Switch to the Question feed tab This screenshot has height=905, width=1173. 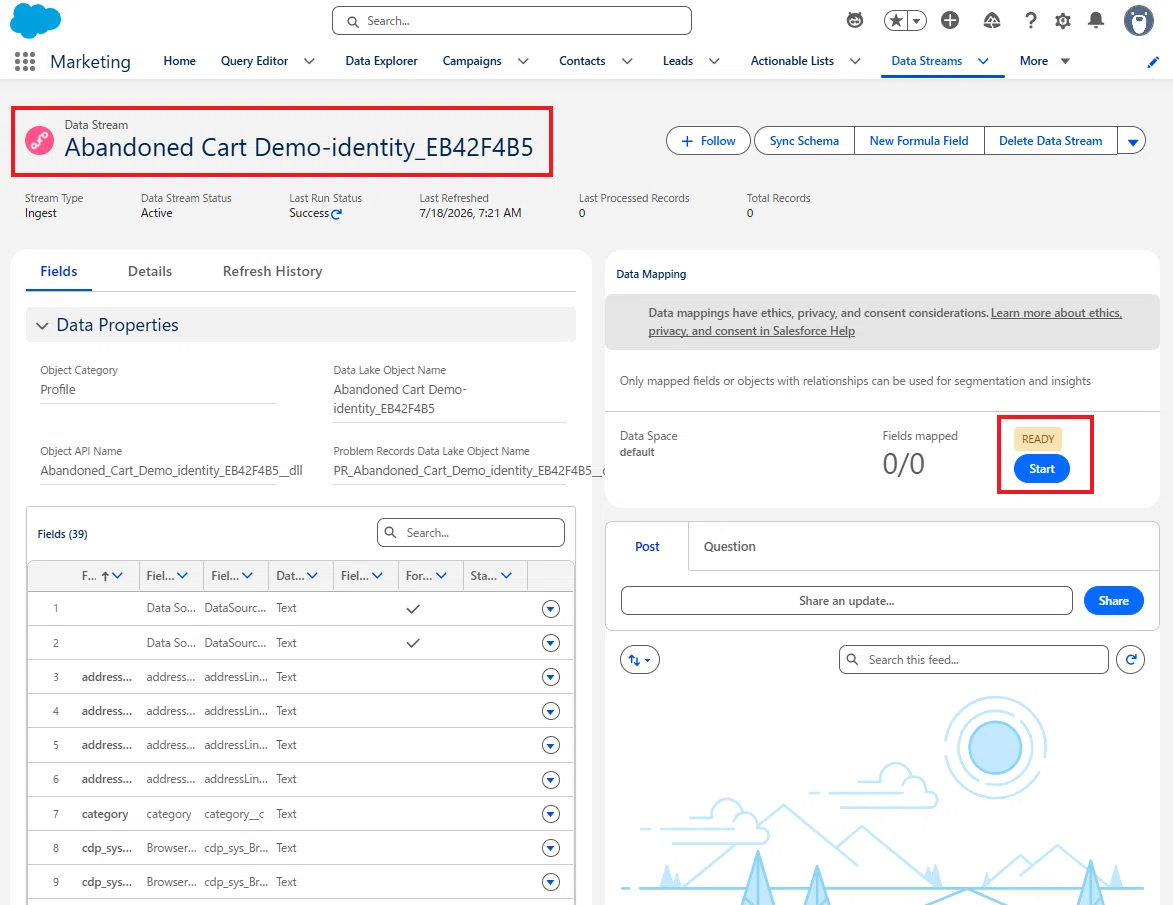click(729, 547)
